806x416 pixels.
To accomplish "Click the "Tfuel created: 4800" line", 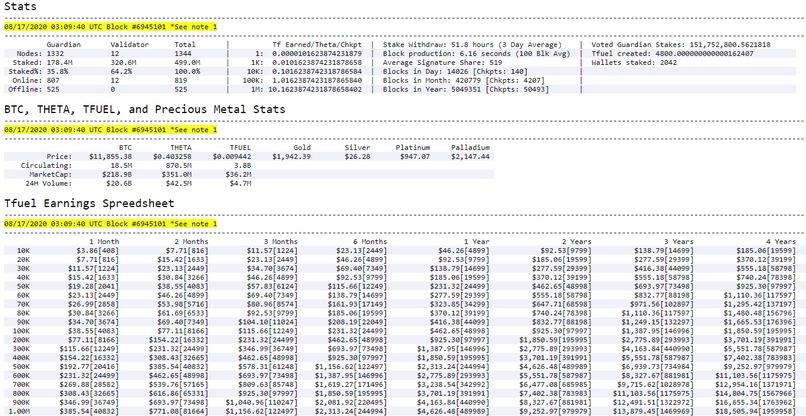I will pos(672,53).
